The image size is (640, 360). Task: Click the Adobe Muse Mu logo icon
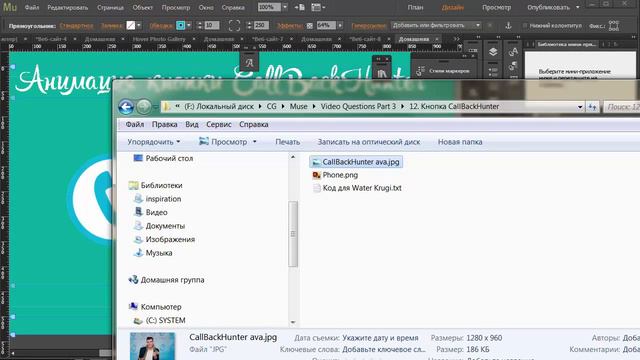[10, 7]
